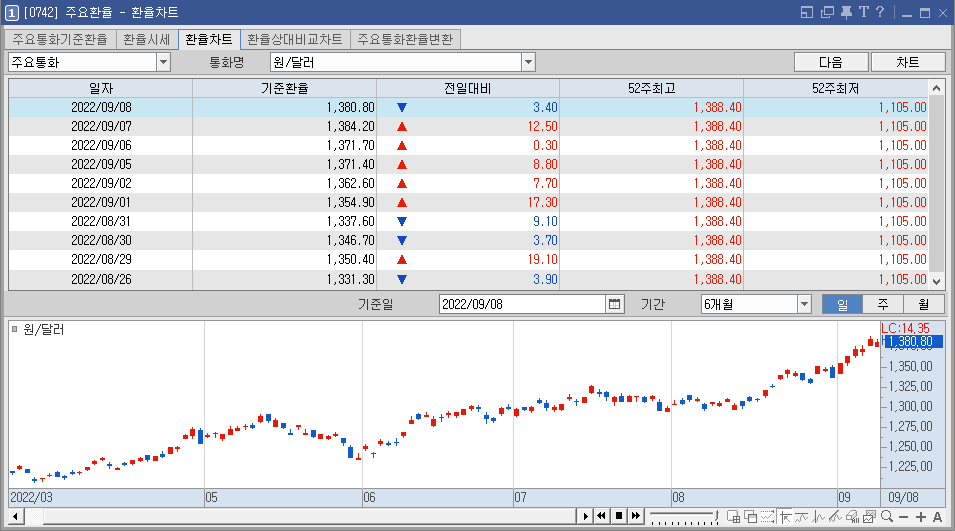Click the fast-forward button below the chart
The height and width of the screenshot is (531, 955).
636,516
